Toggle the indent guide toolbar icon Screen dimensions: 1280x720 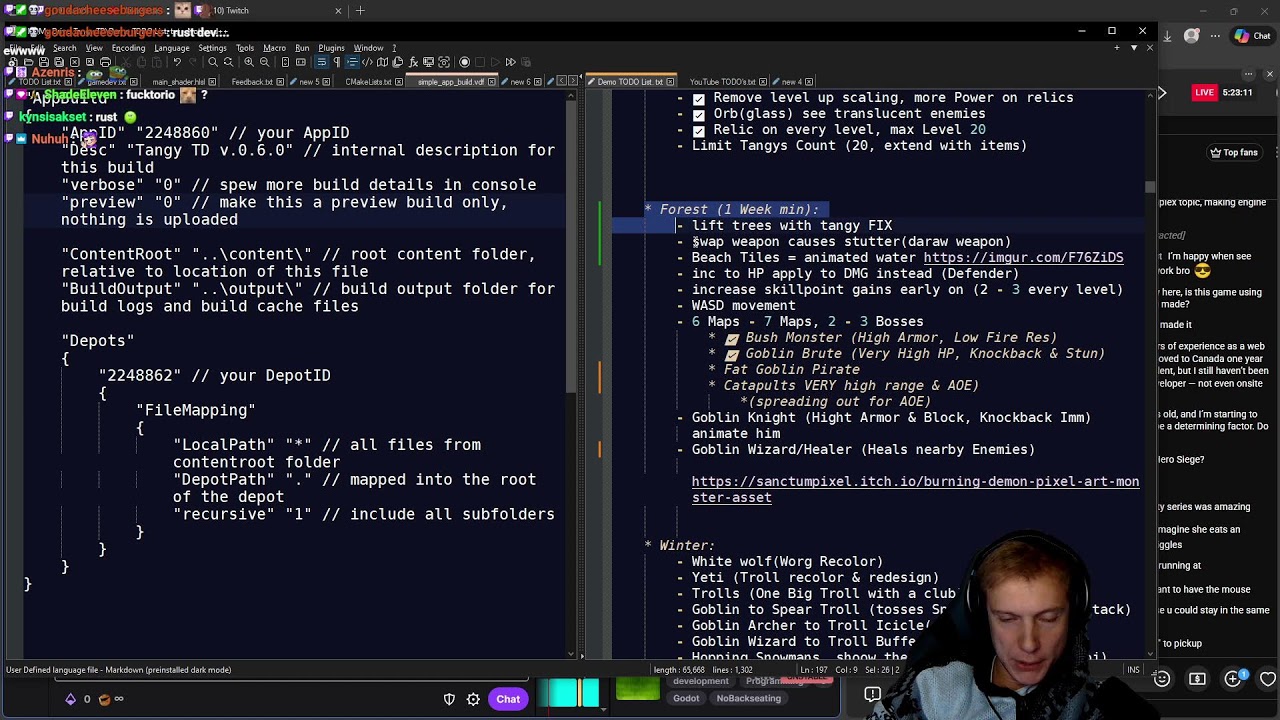tap(352, 62)
